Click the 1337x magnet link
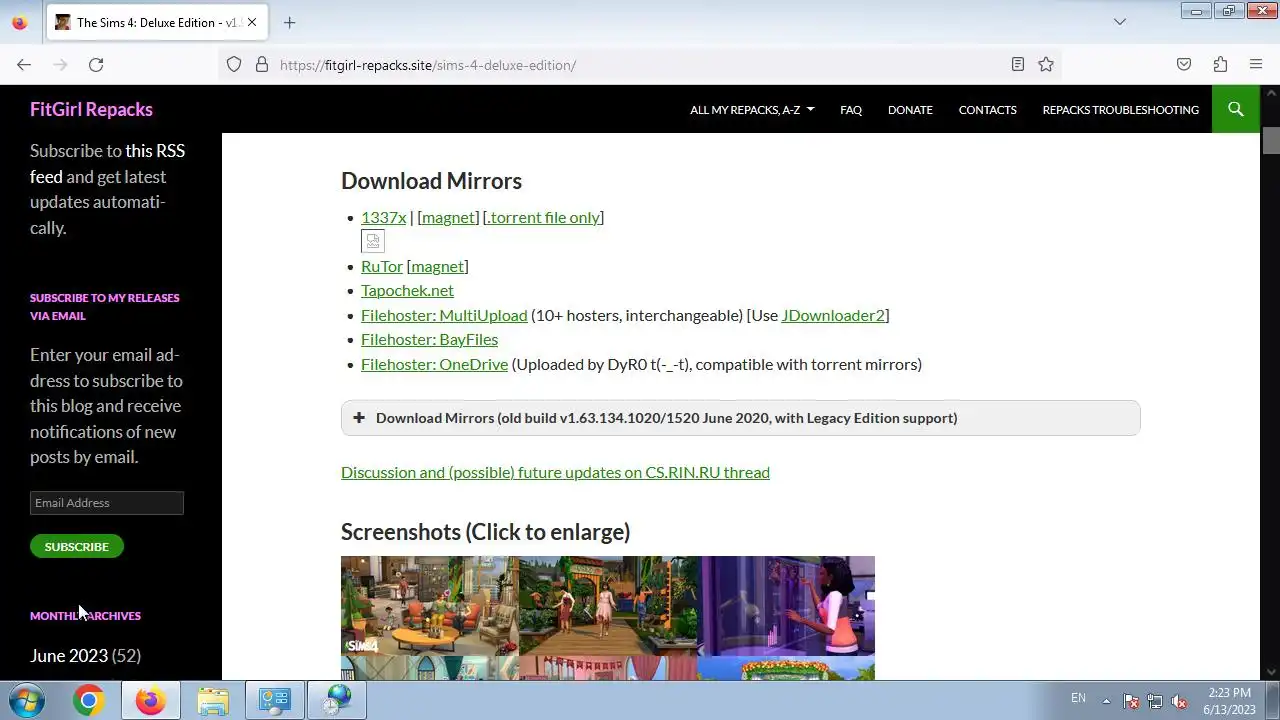The width and height of the screenshot is (1280, 720). tap(447, 217)
